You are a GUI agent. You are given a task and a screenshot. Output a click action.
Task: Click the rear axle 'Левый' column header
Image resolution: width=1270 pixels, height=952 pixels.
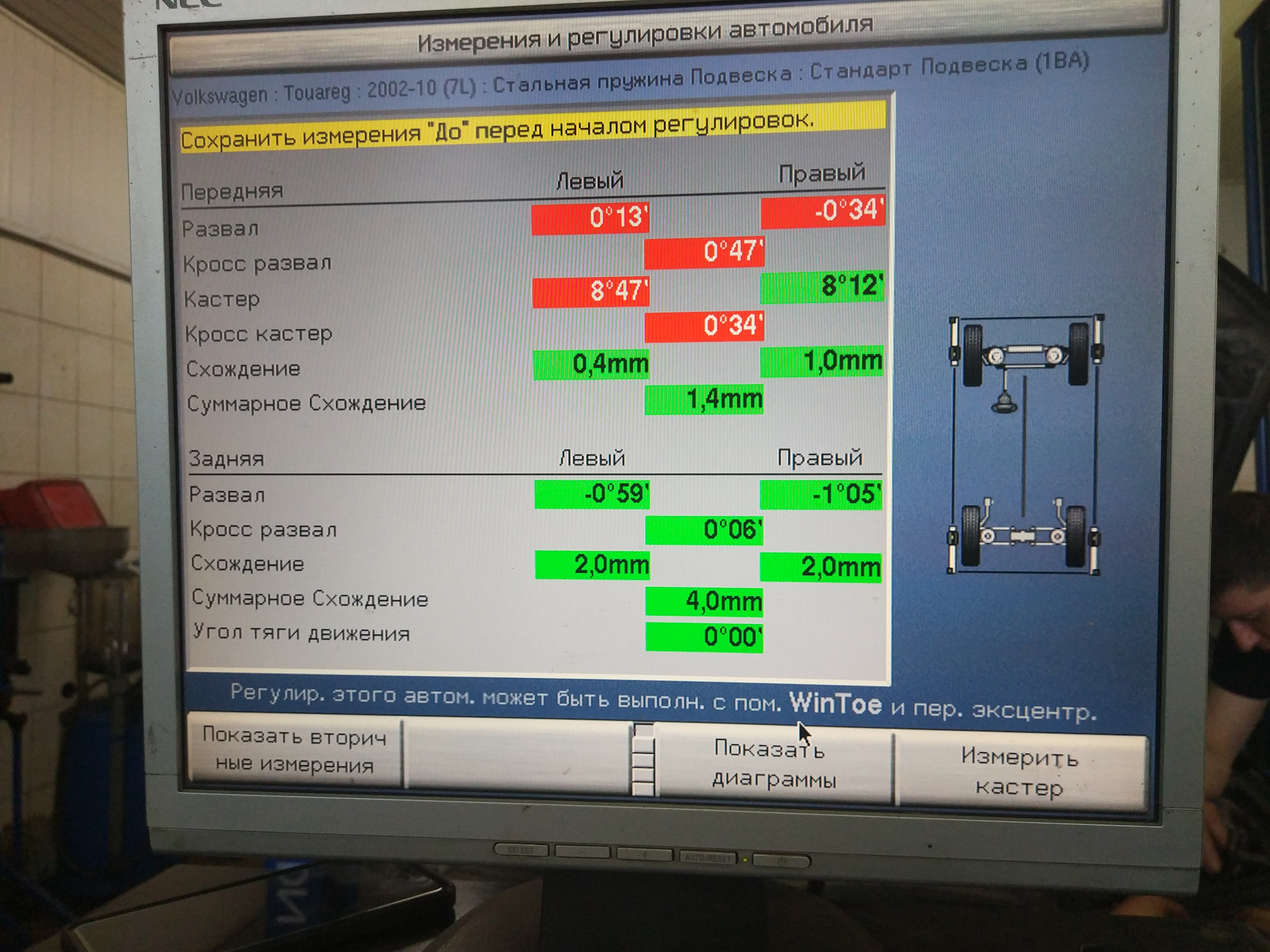592,457
